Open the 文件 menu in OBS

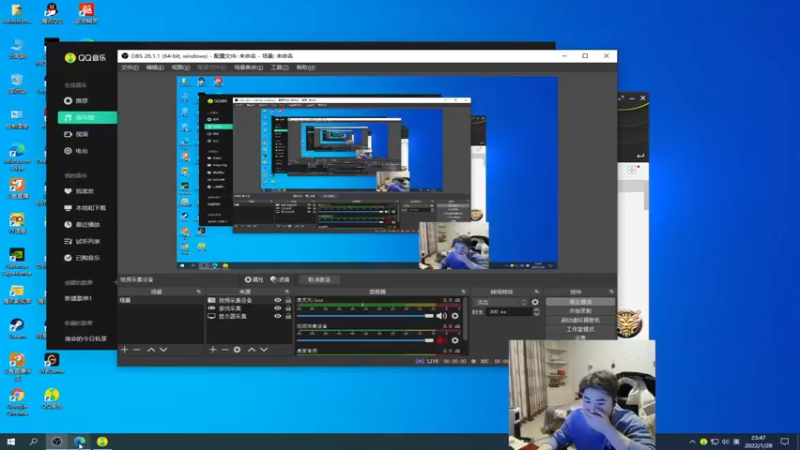(x=130, y=67)
